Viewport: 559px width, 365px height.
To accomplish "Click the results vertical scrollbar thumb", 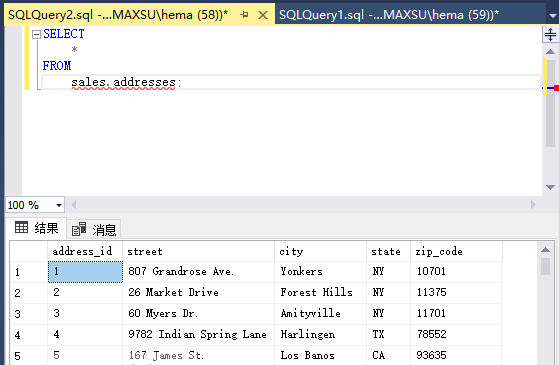I will (545, 266).
